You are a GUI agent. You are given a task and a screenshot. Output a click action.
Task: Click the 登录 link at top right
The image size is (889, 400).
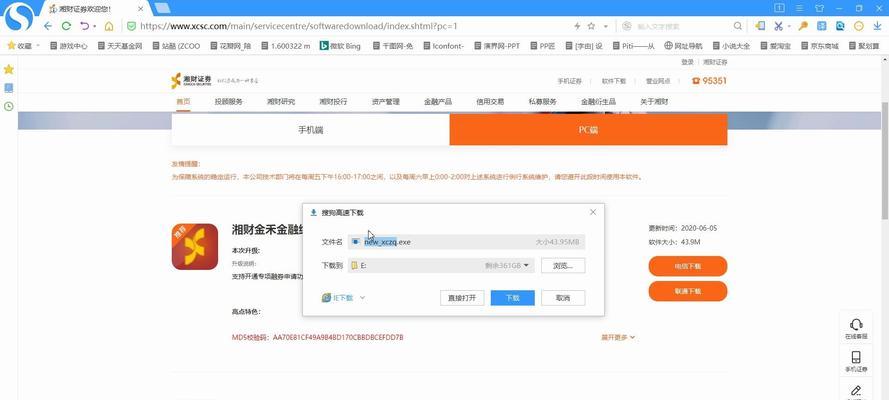687,62
